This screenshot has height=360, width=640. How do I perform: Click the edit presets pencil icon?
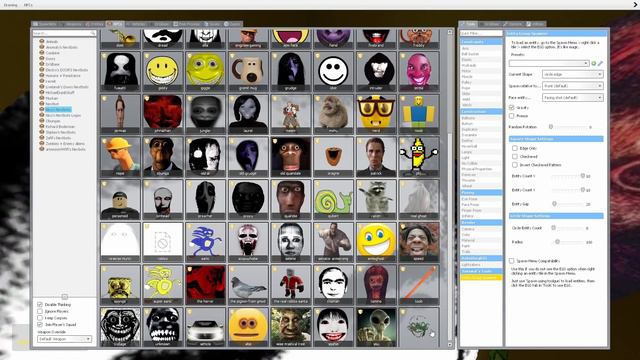coord(600,63)
